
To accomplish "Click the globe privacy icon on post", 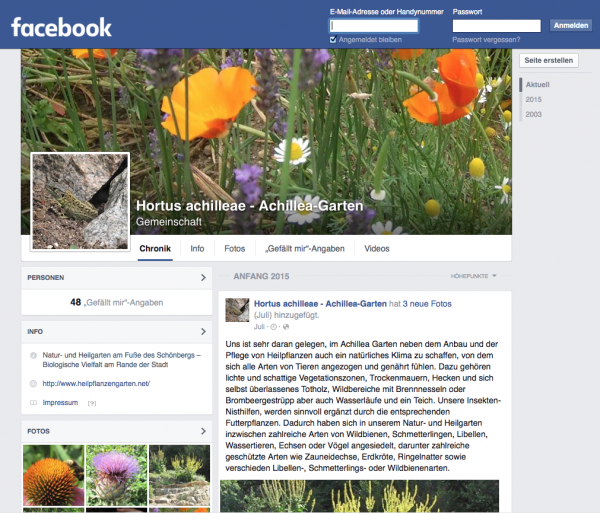I will point(285,327).
